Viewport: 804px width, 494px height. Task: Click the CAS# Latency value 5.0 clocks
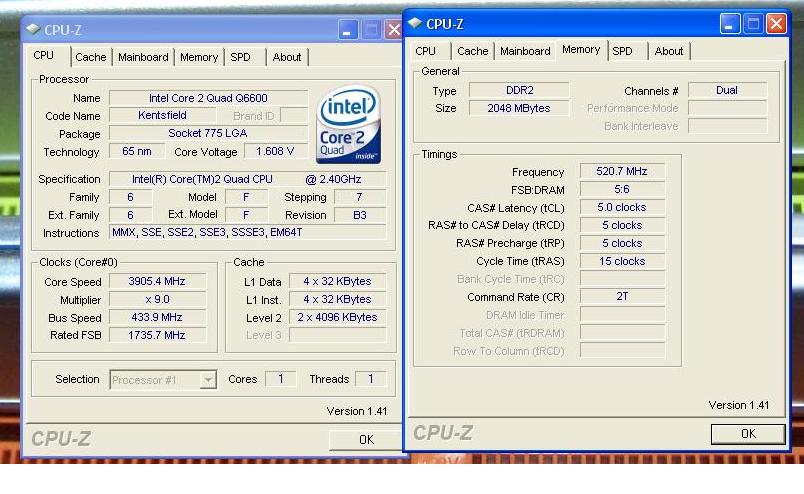click(622, 207)
